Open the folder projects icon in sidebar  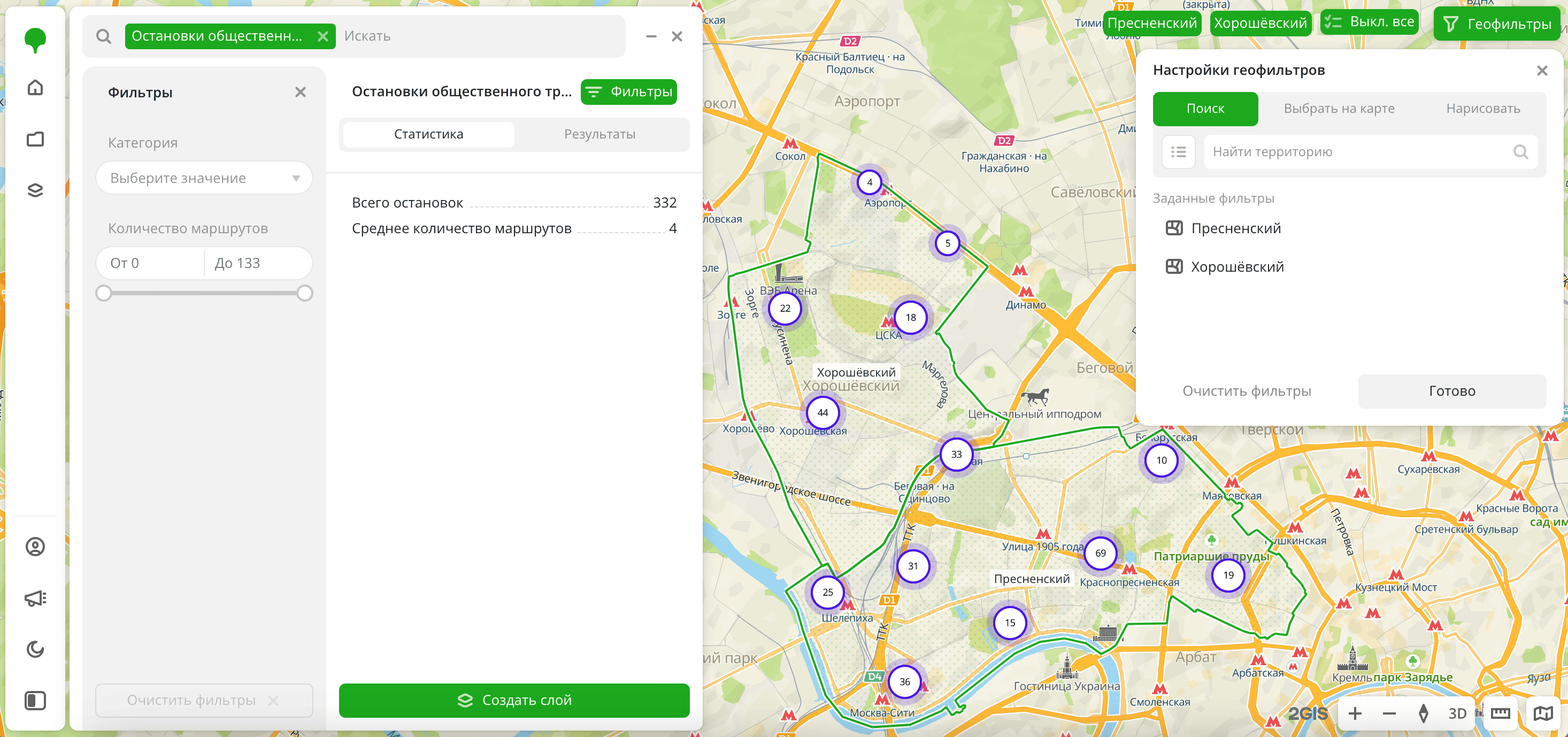pos(35,139)
